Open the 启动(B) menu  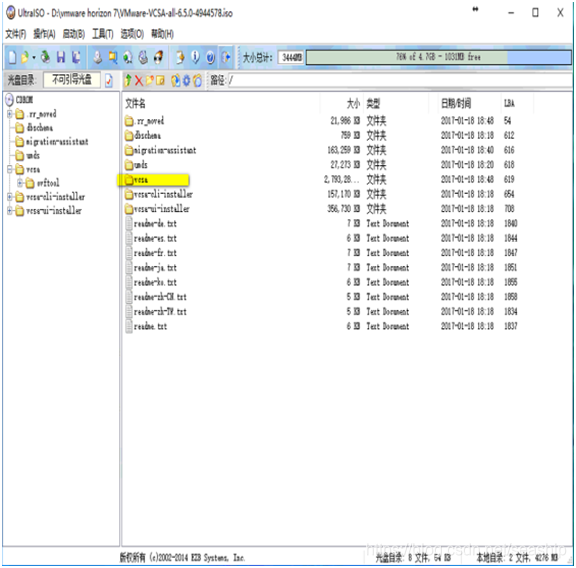(x=73, y=34)
